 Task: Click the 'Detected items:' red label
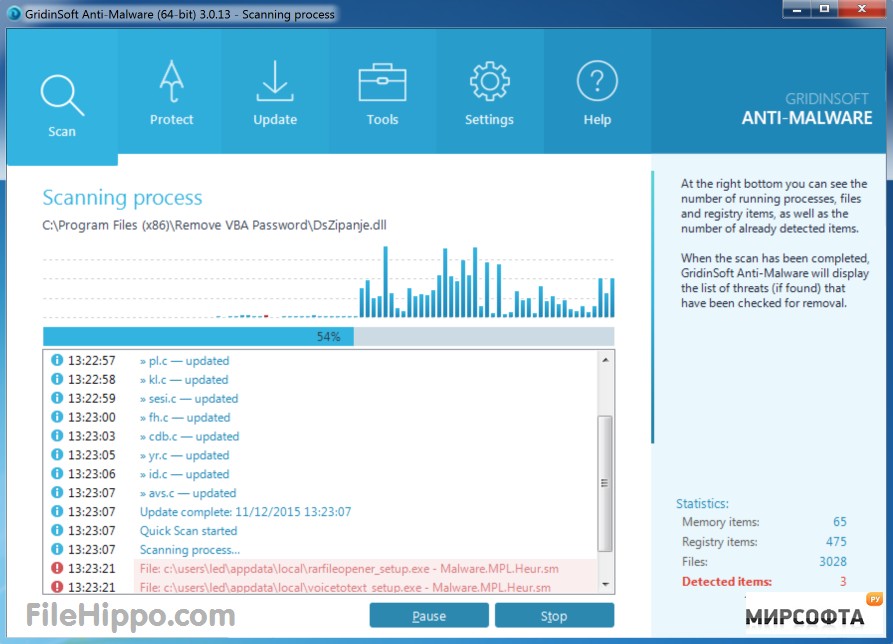[727, 581]
